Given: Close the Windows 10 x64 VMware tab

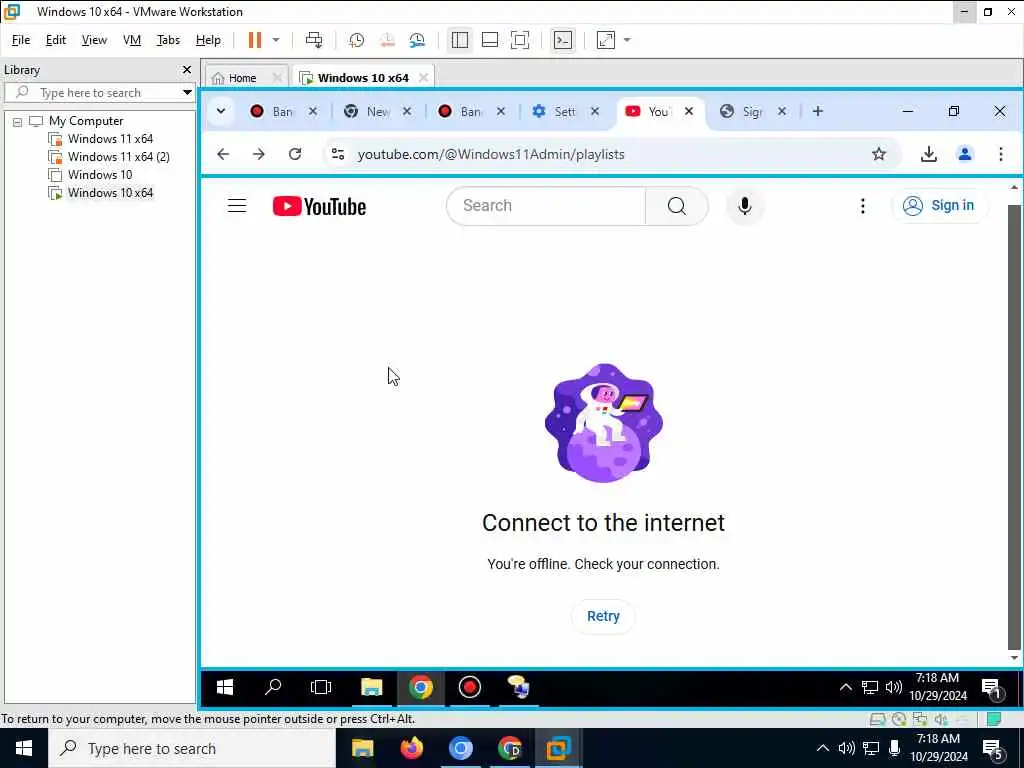Looking at the screenshot, I should (423, 78).
